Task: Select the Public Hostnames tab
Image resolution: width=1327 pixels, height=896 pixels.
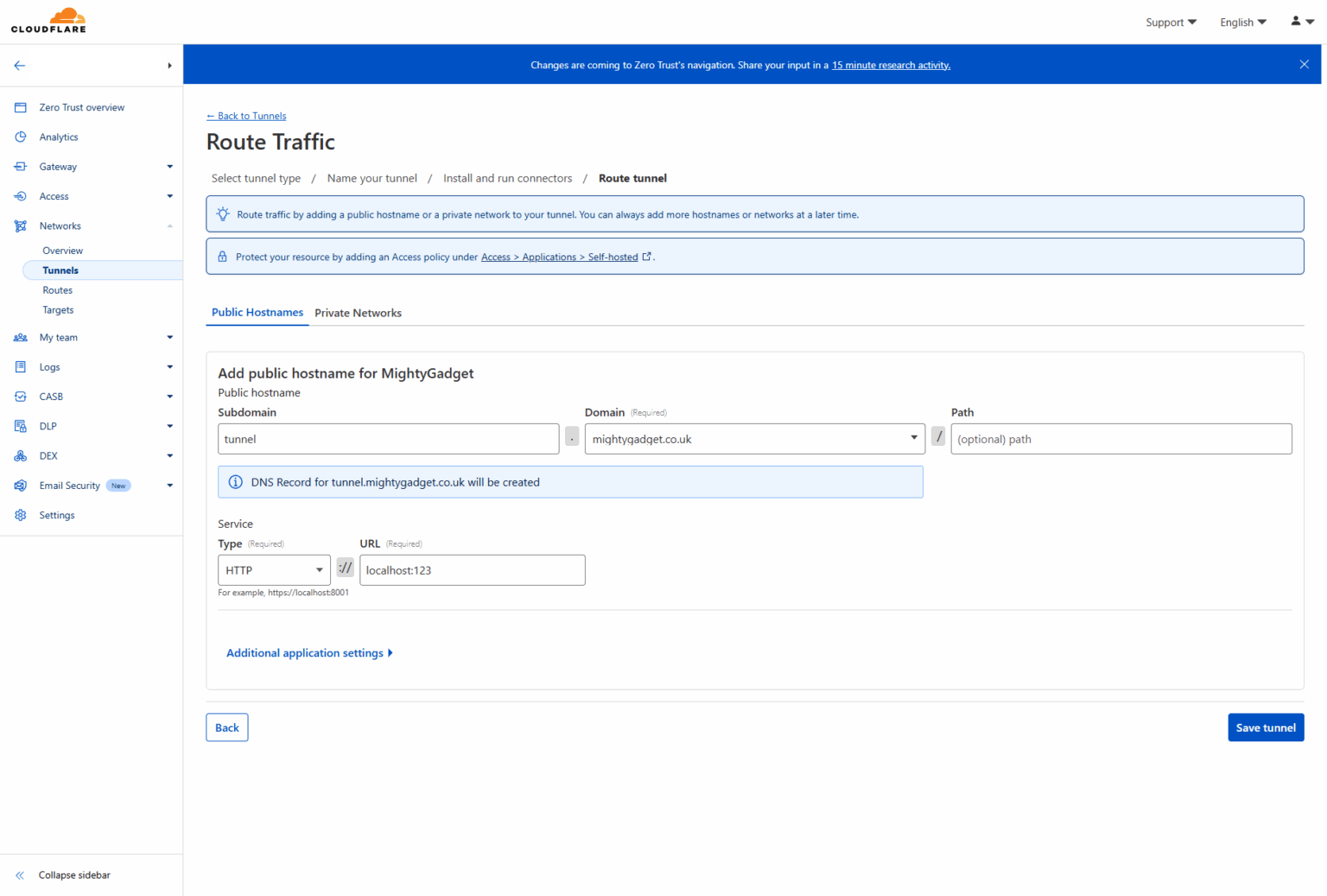Action: [x=257, y=313]
